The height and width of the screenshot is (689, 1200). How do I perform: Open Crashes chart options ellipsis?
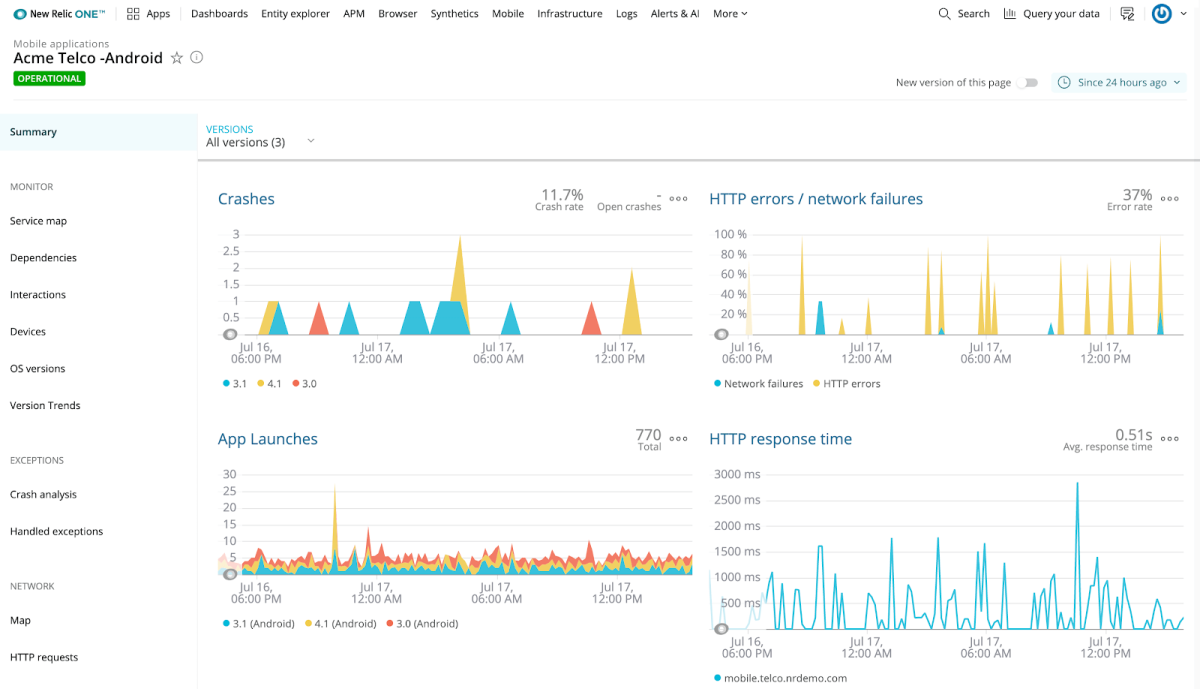click(x=678, y=198)
